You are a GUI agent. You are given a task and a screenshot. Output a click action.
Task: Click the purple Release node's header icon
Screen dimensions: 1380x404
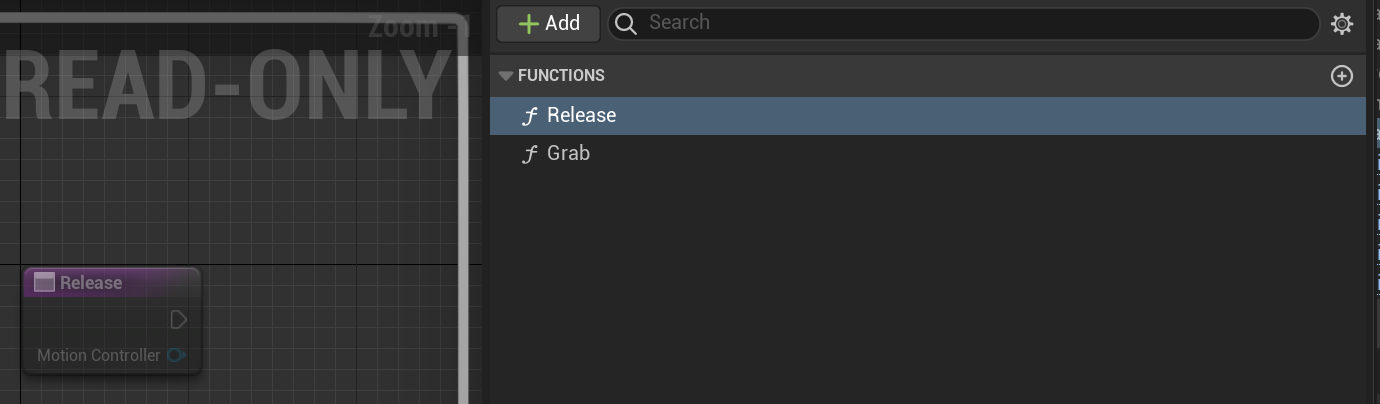coord(44,283)
